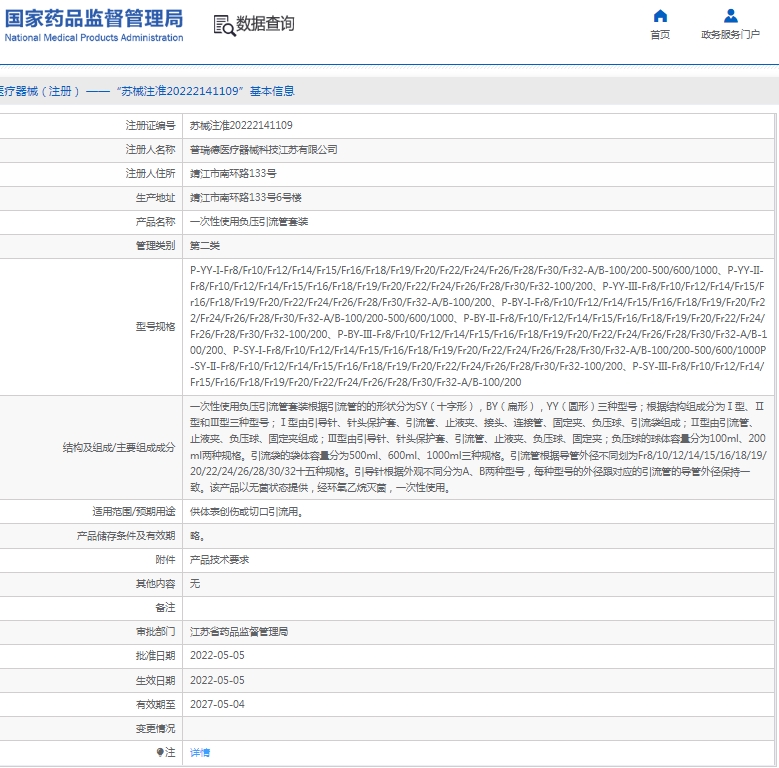The height and width of the screenshot is (768, 779).
Task: Click the 型号规格 label
Action: point(155,326)
